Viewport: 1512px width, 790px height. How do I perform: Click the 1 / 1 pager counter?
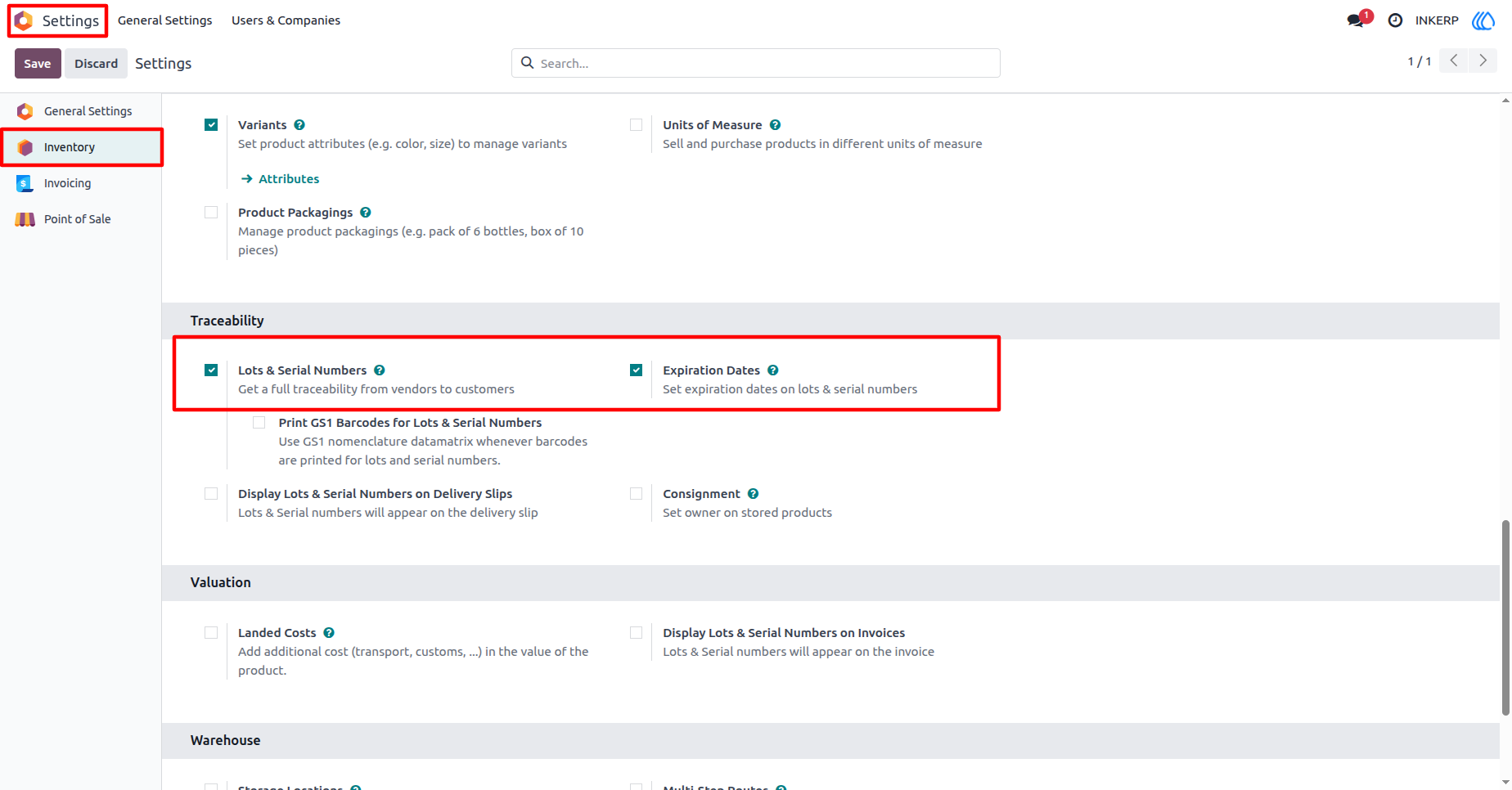click(x=1420, y=61)
